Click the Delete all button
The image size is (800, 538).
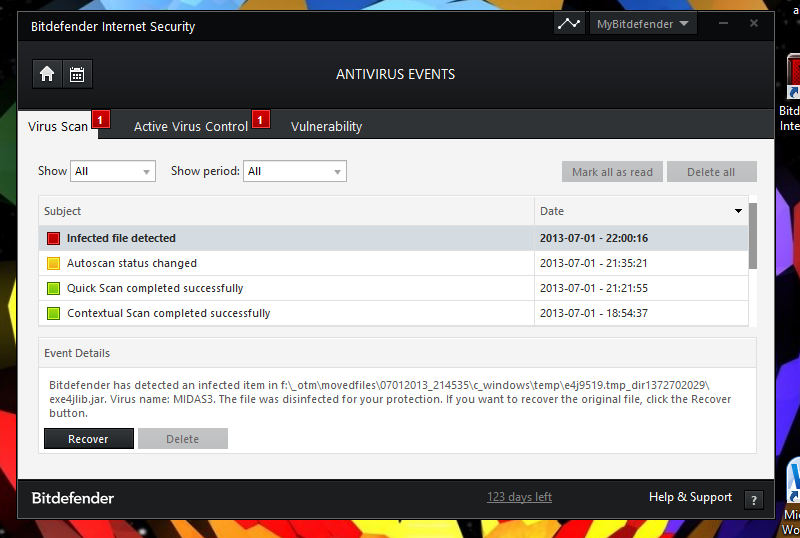[711, 172]
